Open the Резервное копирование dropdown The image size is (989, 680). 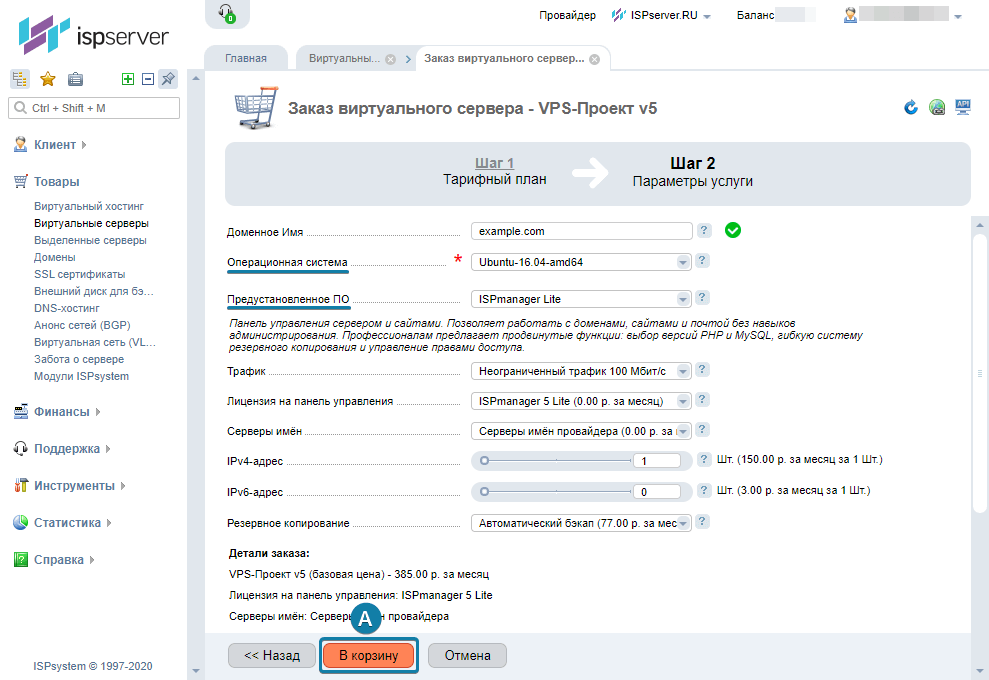[x=581, y=522]
